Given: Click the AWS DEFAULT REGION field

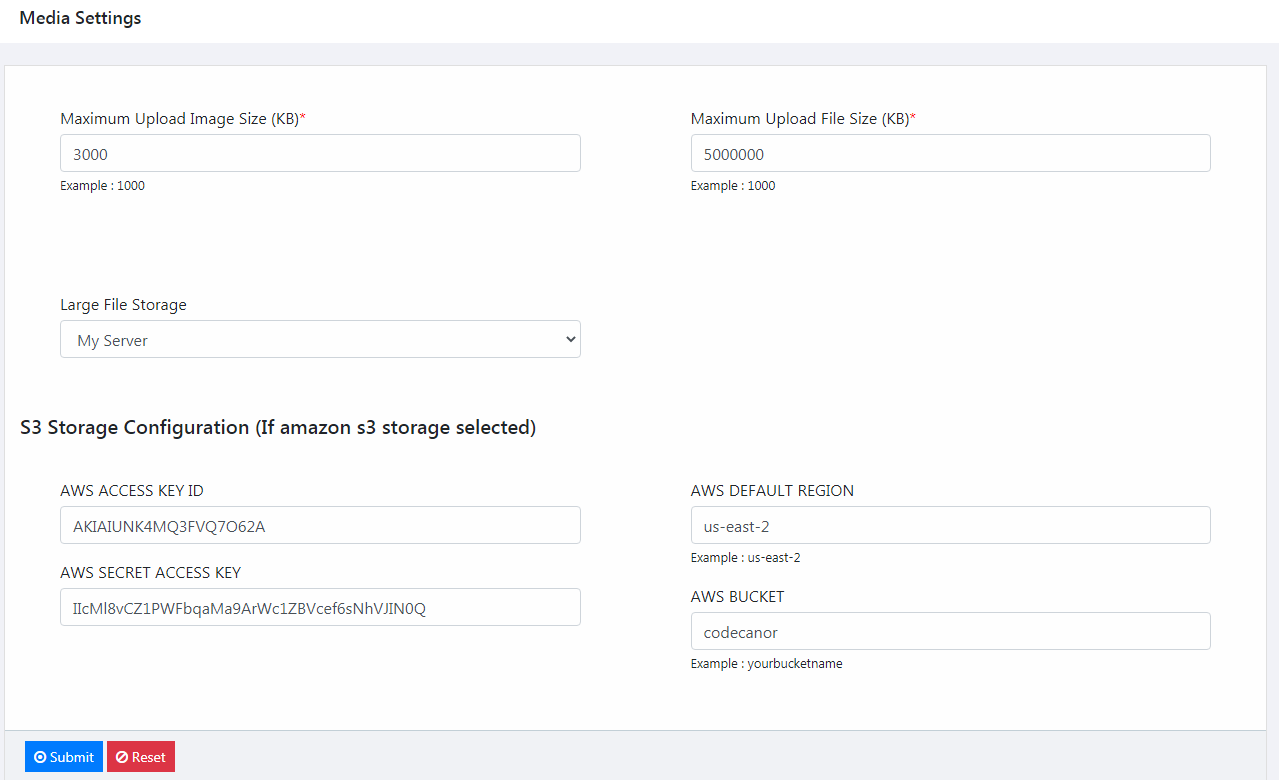Looking at the screenshot, I should (950, 525).
